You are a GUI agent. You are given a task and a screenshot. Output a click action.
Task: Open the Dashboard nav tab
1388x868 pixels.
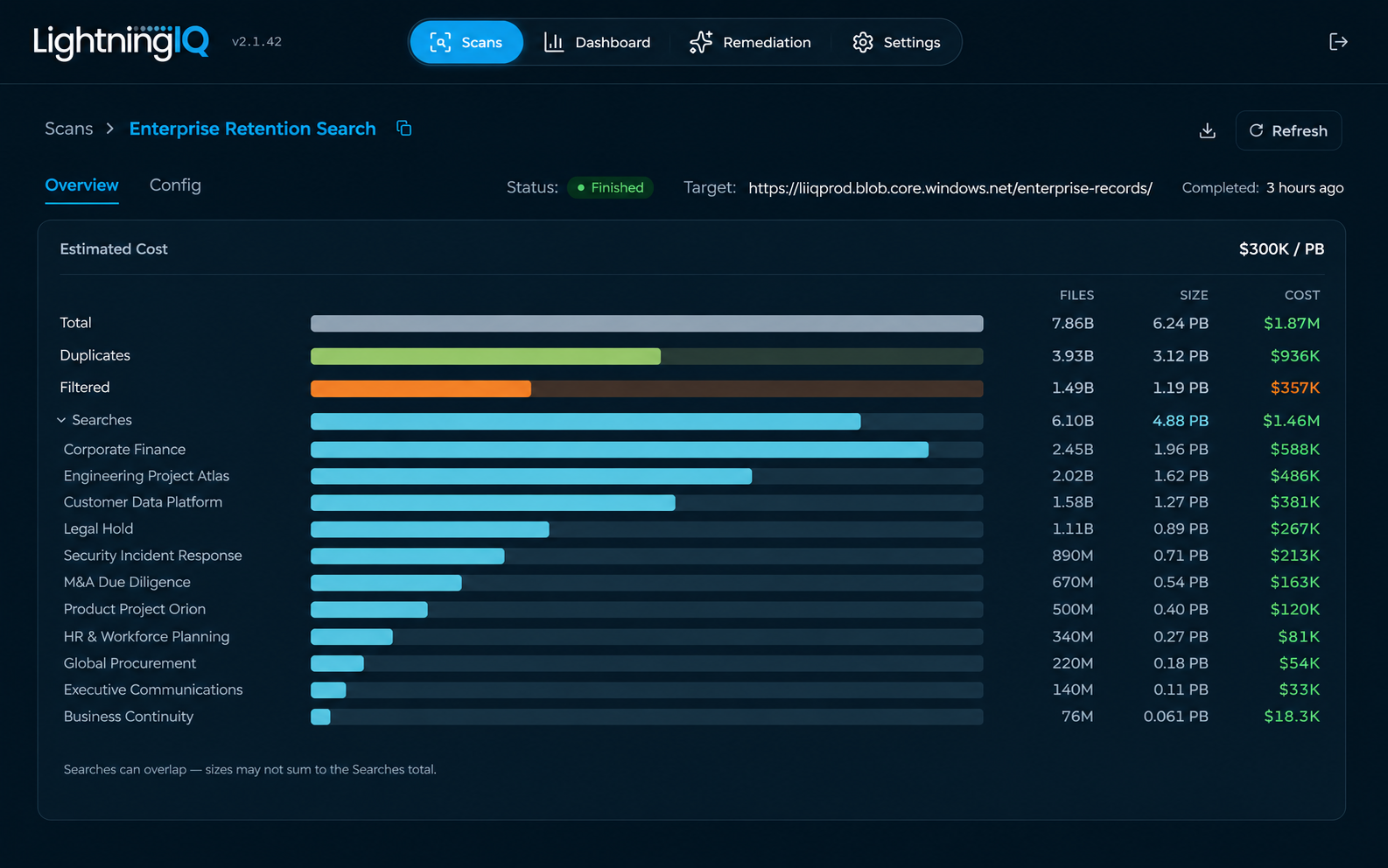pyautogui.click(x=598, y=42)
